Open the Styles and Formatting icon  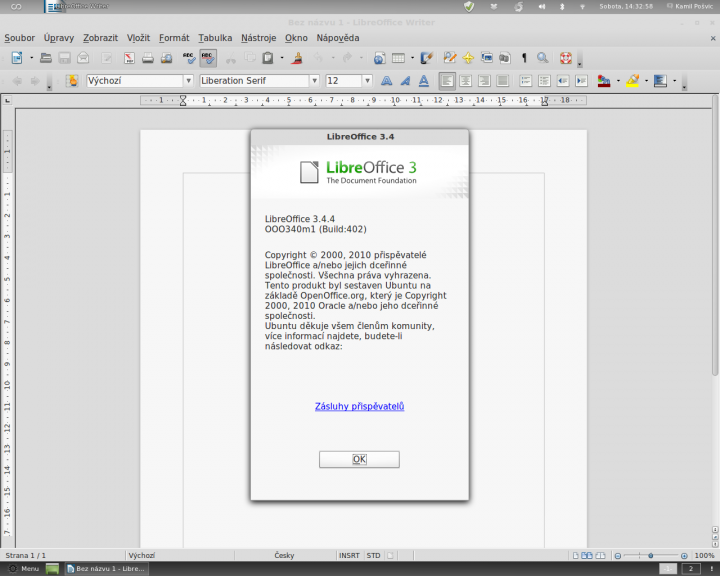click(x=72, y=81)
